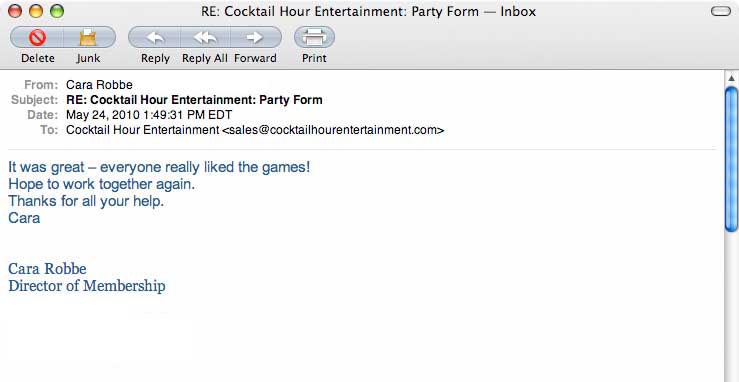Screen dimensions: 739x382
Task: Click the line 'It was great – everyone really liked the games!'
Action: coord(159,167)
